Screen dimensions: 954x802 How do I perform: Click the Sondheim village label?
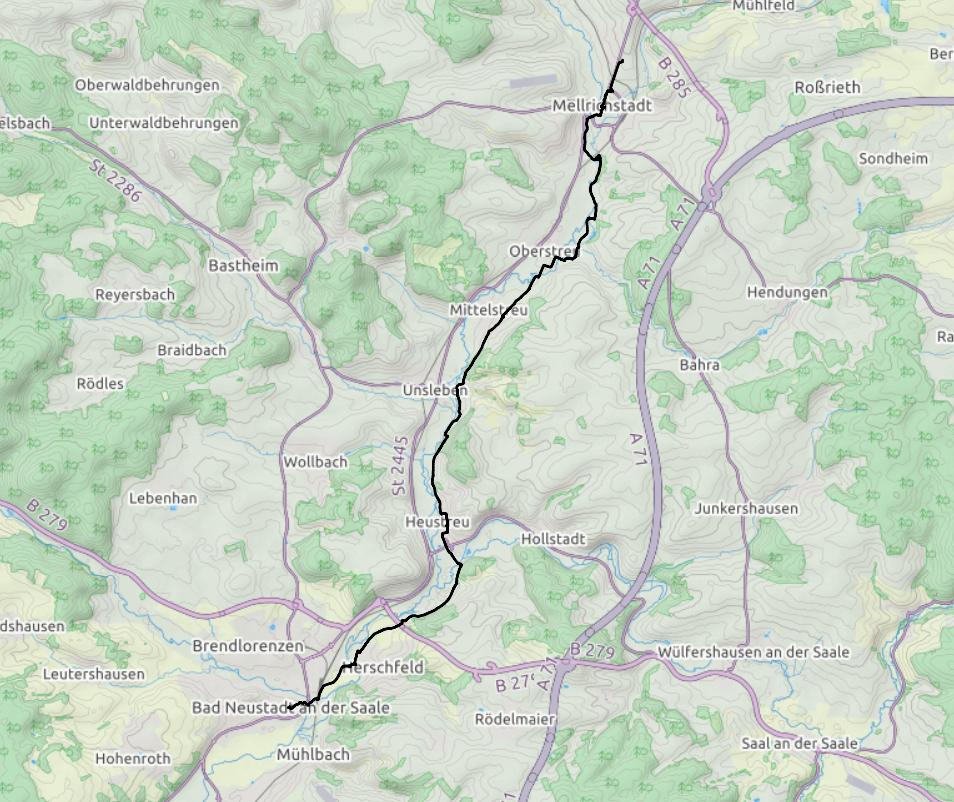point(893,159)
